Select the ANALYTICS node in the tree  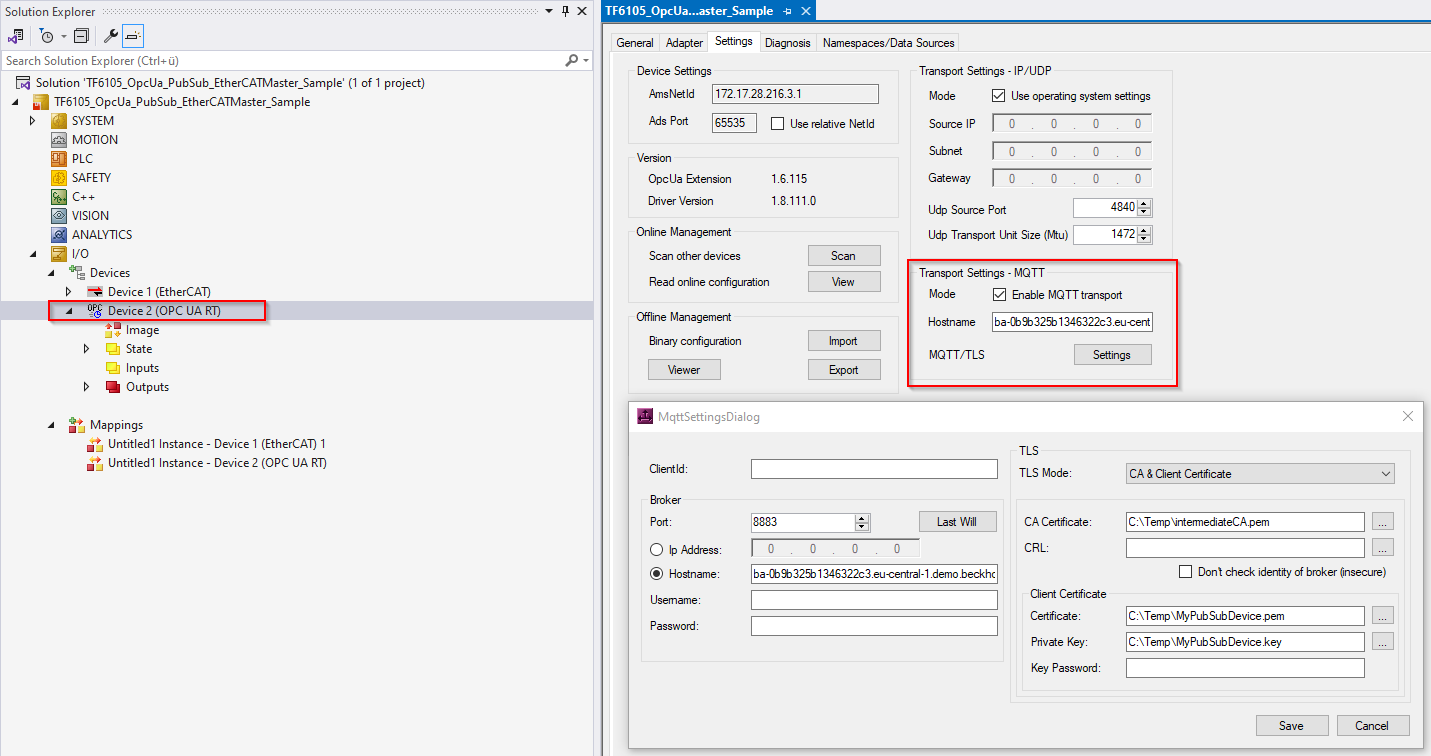pyautogui.click(x=101, y=235)
